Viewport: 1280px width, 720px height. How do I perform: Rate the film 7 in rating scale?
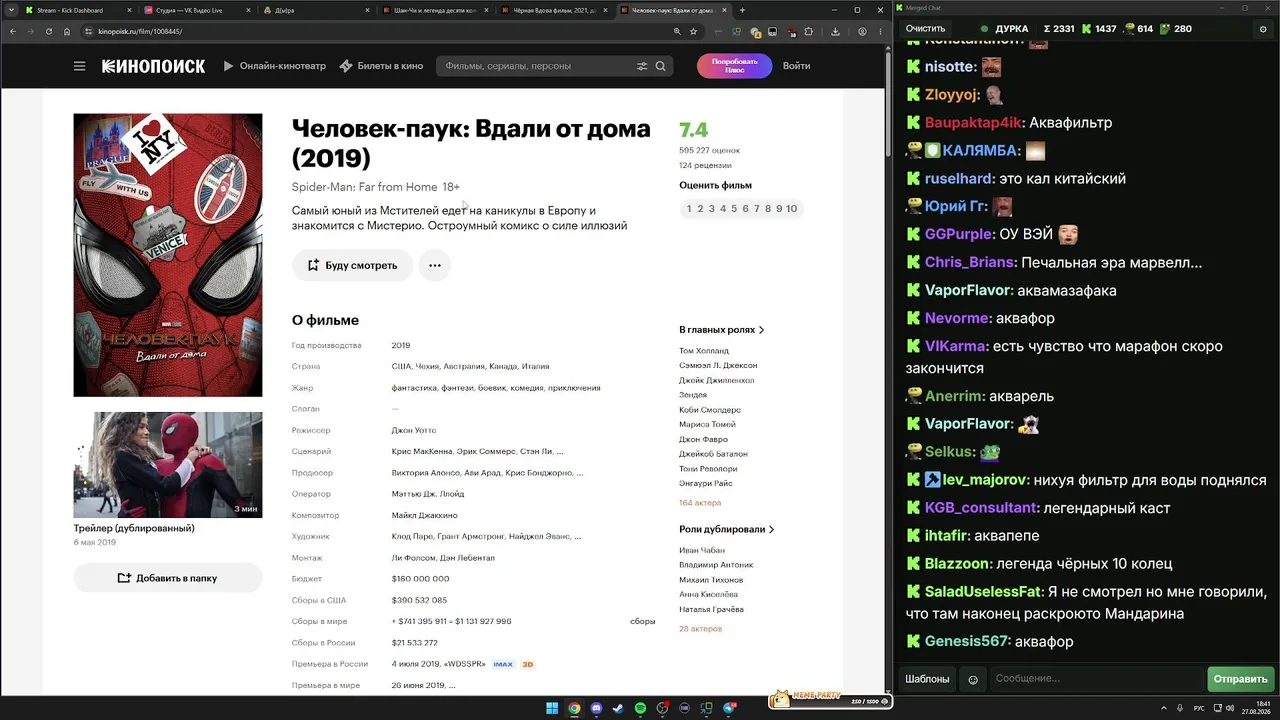coord(757,209)
